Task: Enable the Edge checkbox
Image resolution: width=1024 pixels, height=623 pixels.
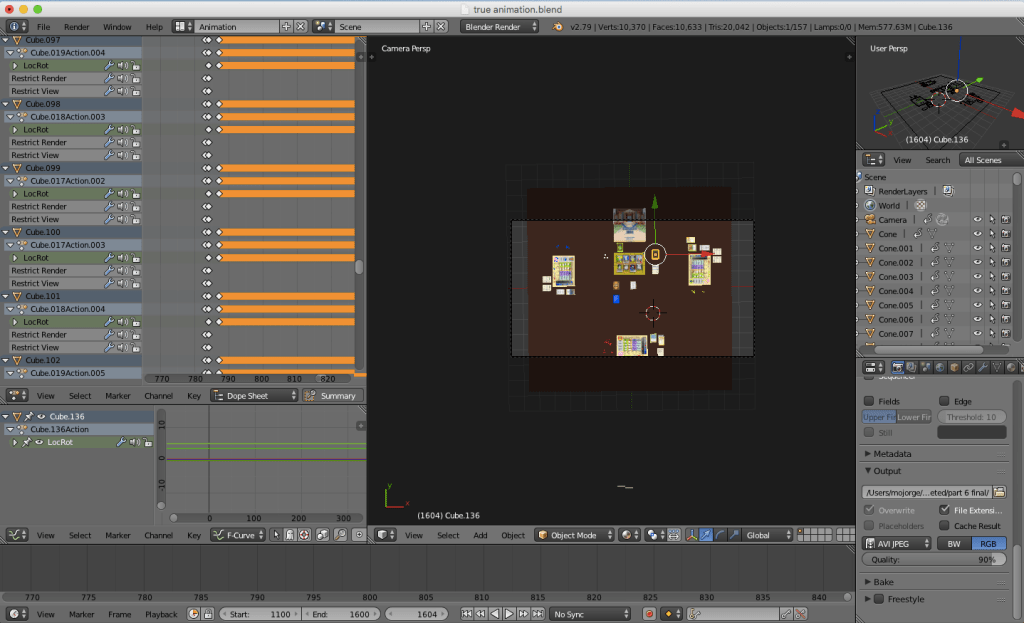Action: (x=944, y=401)
